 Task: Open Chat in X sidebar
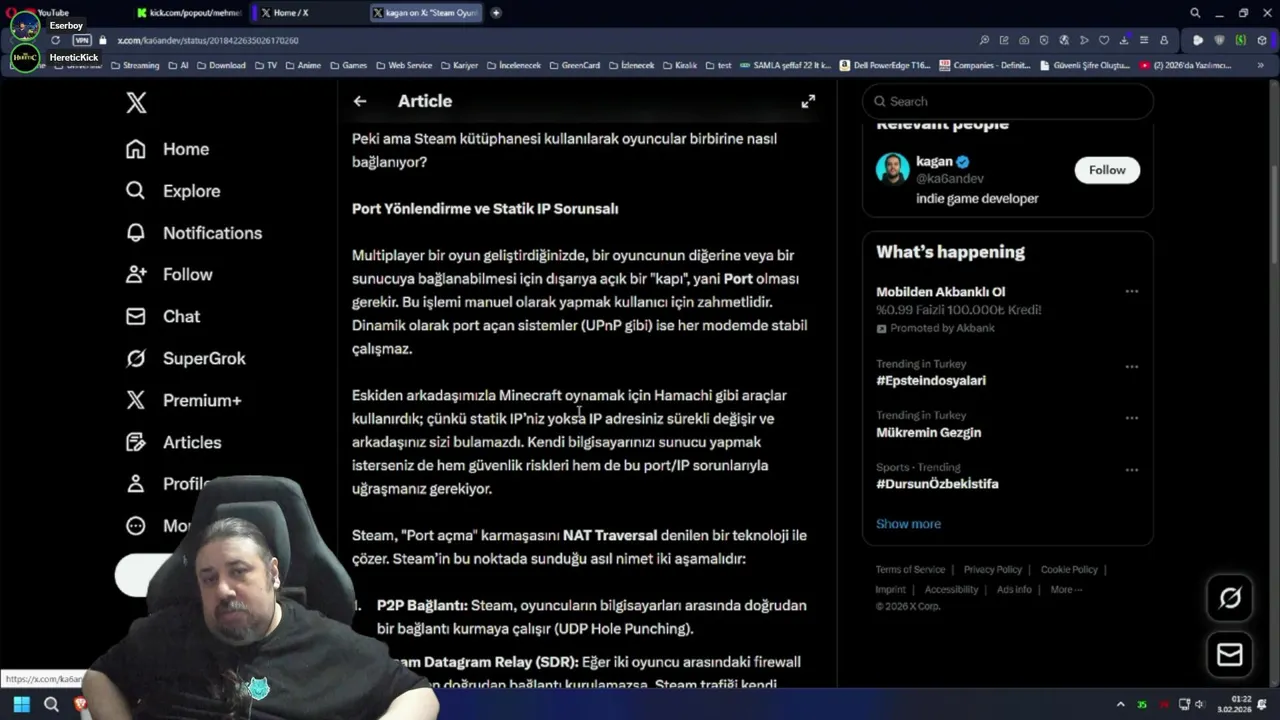162,316
